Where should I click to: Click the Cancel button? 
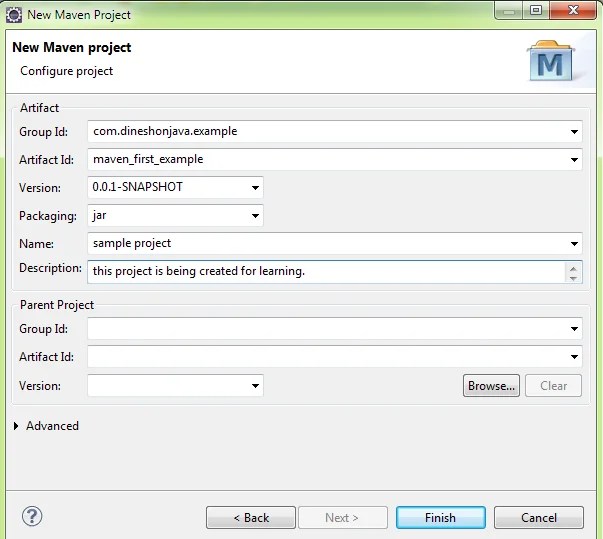[539, 517]
